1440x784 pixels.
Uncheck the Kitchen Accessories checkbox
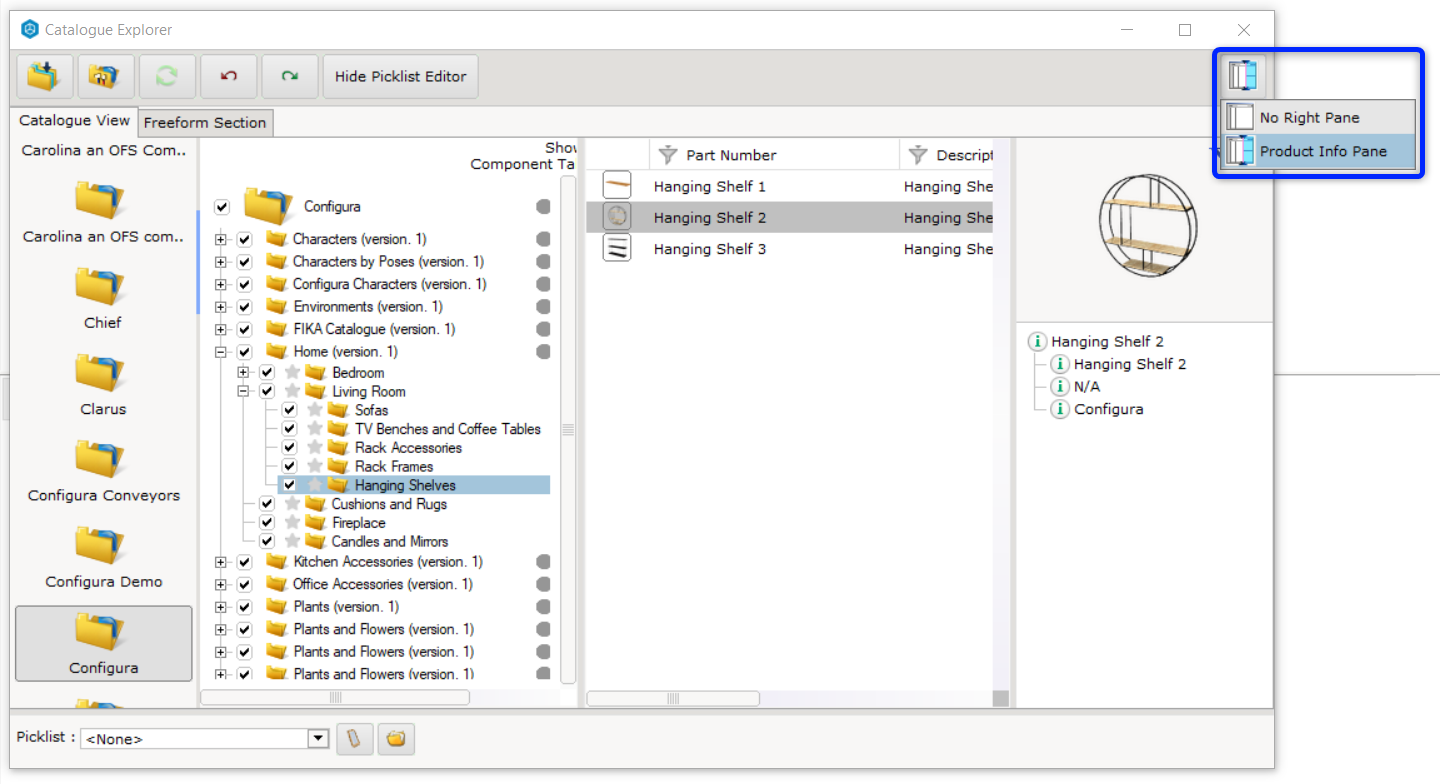click(244, 562)
